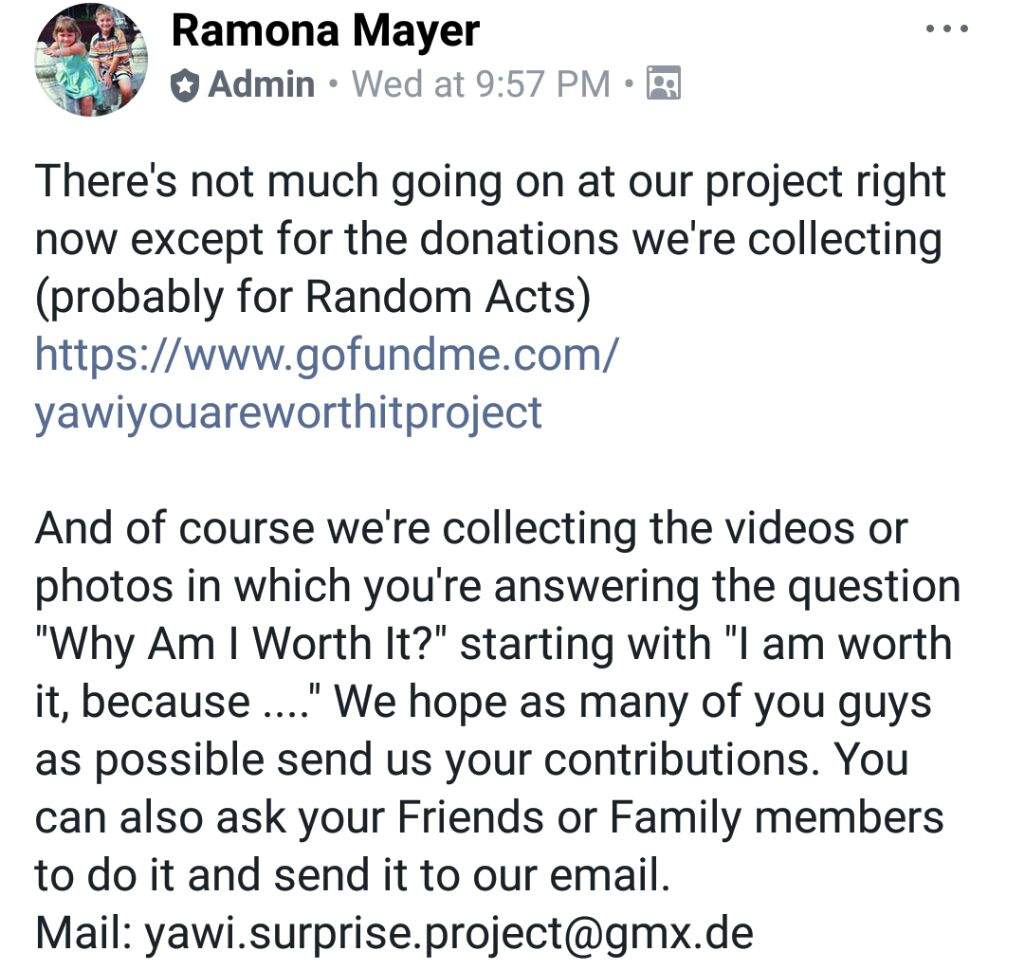The image size is (1024, 970).
Task: Open the three-dot post options menu
Action: tap(946, 29)
